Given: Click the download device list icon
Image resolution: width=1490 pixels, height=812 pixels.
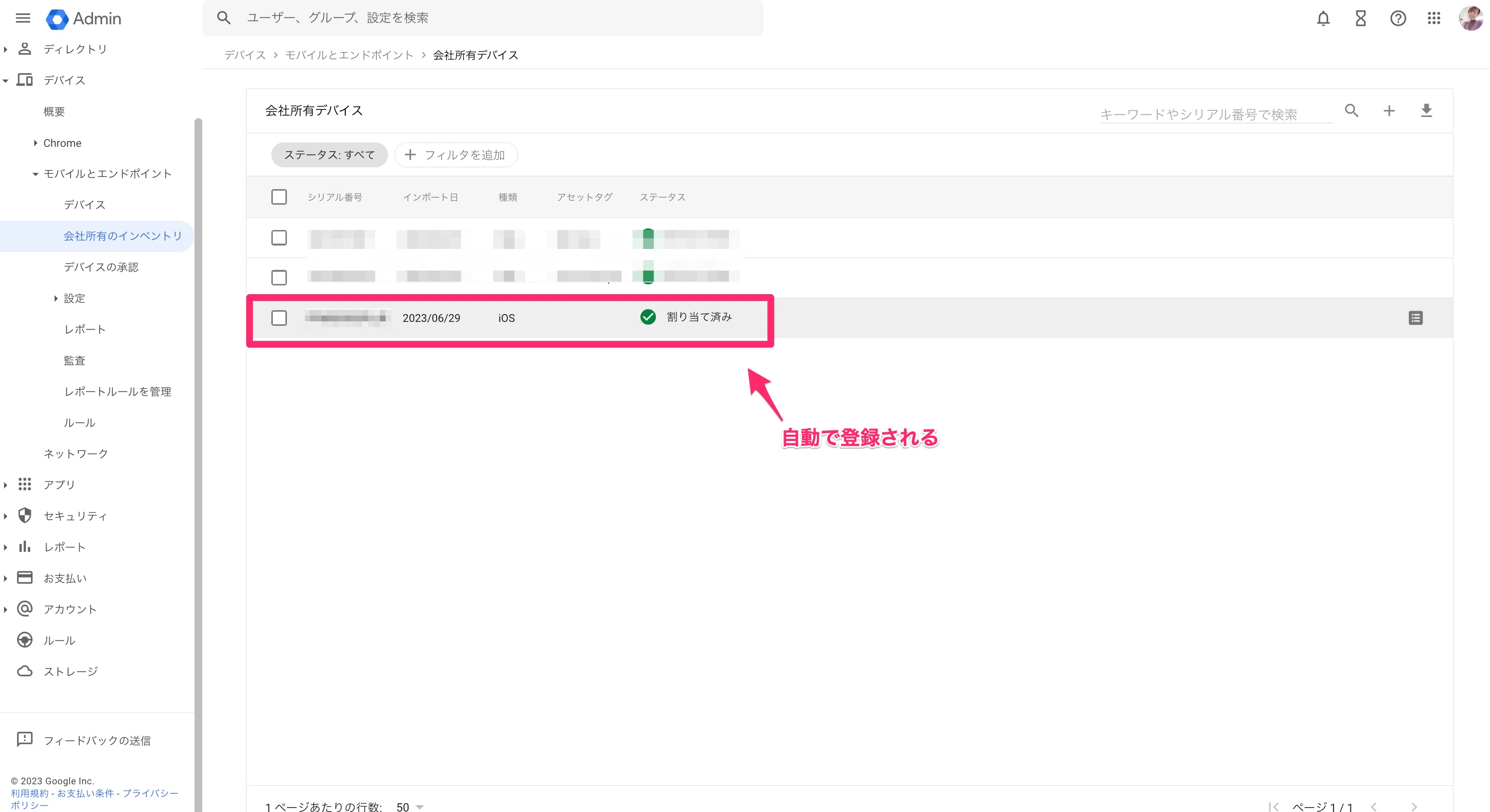Looking at the screenshot, I should 1426,110.
